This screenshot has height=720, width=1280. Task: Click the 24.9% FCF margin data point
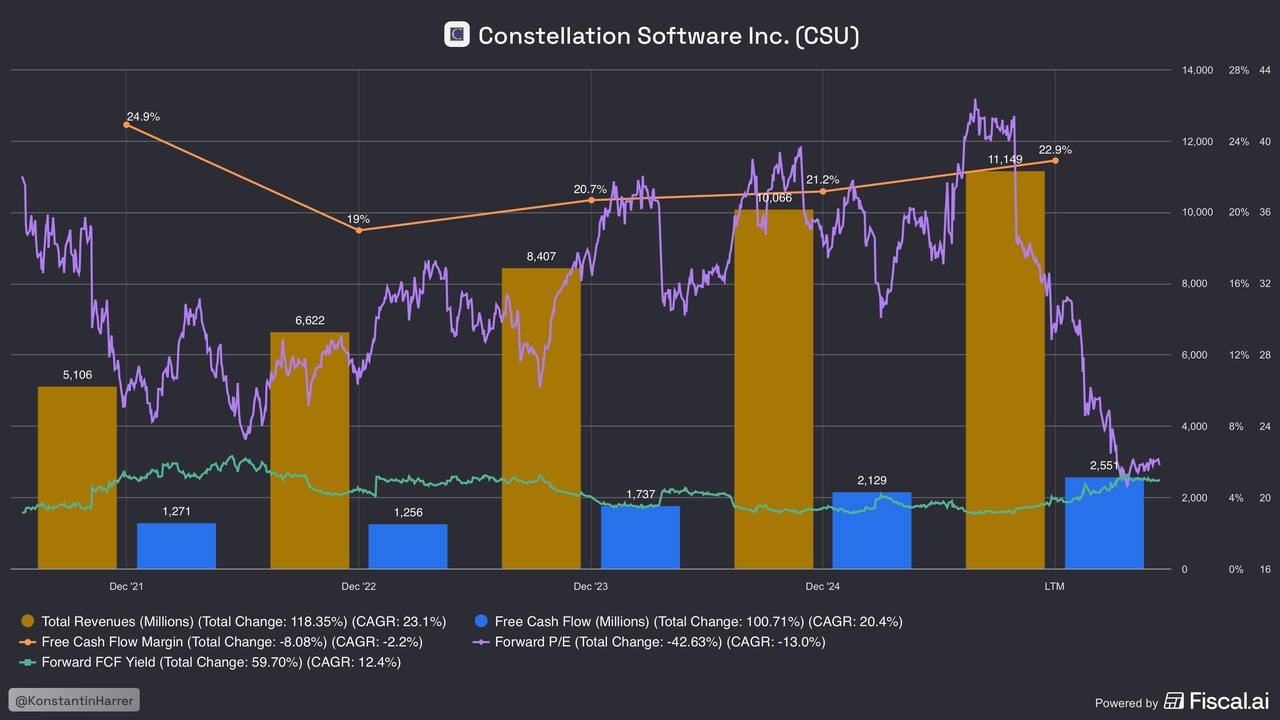126,125
